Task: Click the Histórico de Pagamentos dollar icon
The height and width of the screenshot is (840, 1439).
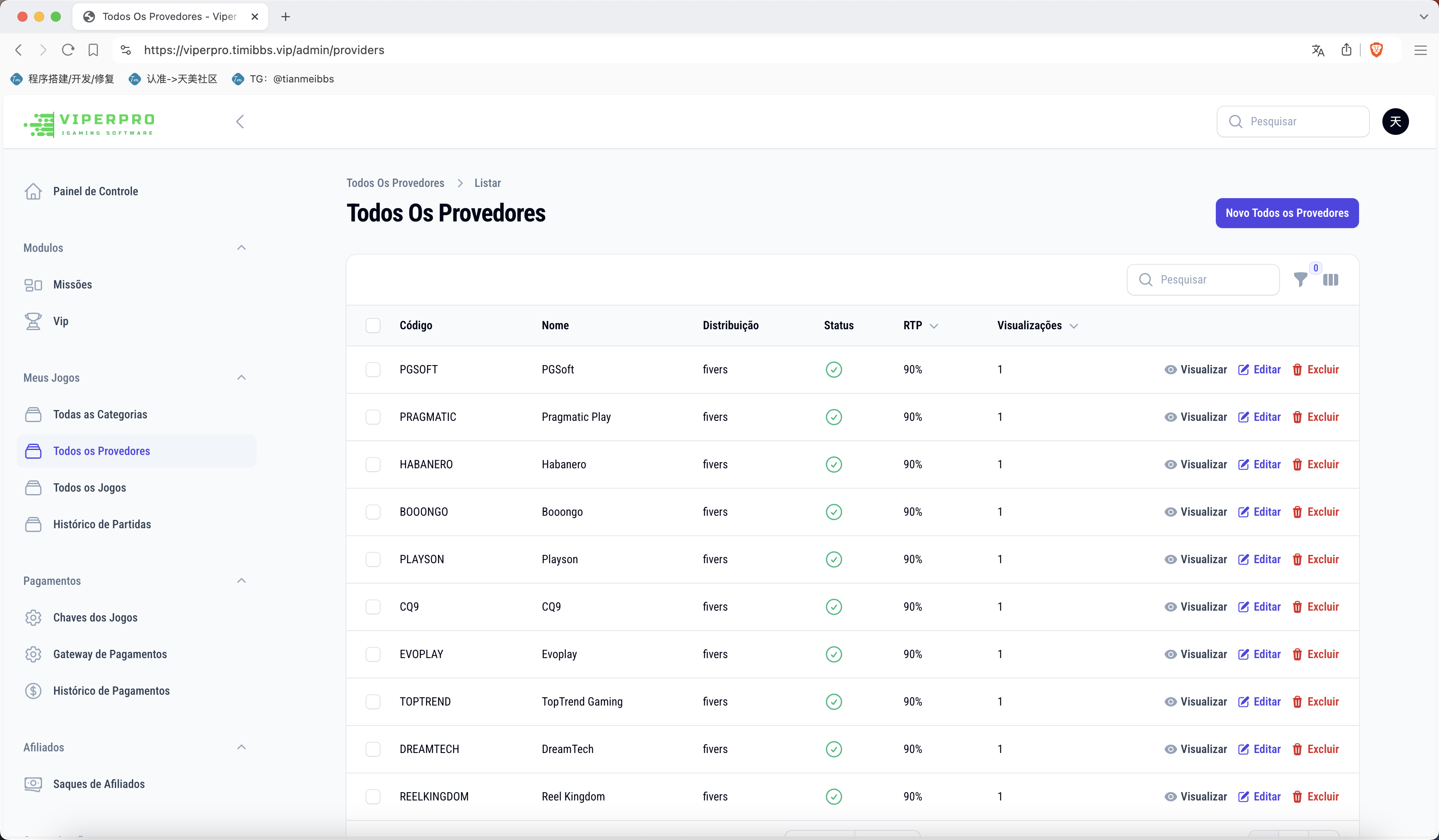Action: 33,691
